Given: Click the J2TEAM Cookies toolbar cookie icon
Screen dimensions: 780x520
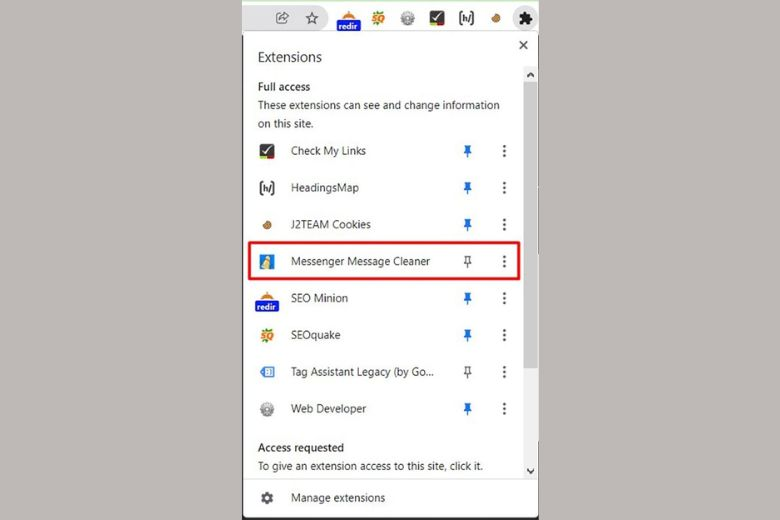Looking at the screenshot, I should tap(495, 18).
